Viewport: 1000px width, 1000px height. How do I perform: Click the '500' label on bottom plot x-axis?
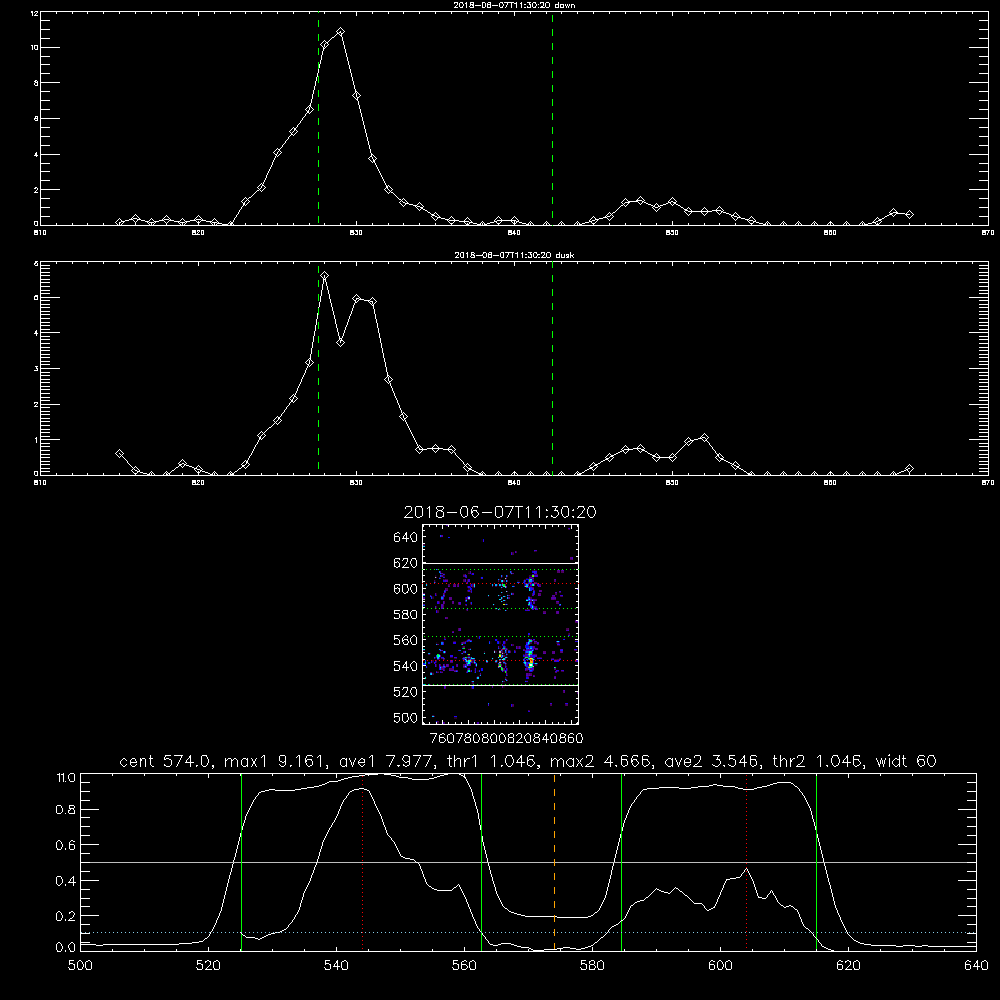pyautogui.click(x=80, y=966)
